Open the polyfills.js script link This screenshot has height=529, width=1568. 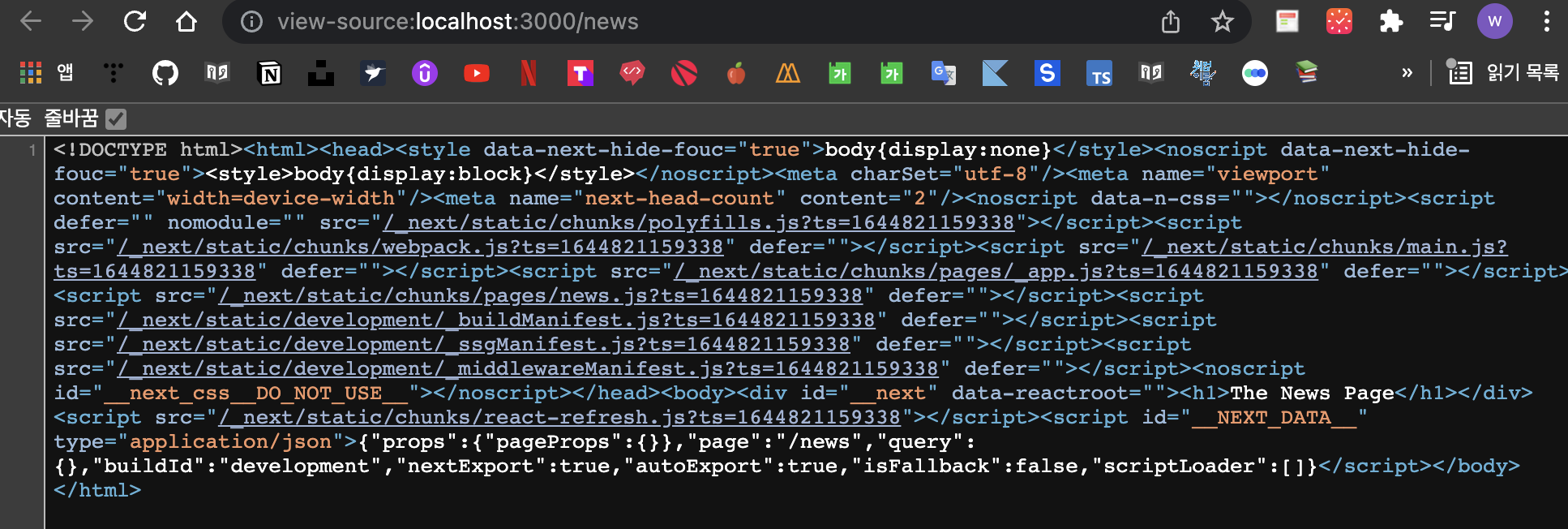point(699,222)
